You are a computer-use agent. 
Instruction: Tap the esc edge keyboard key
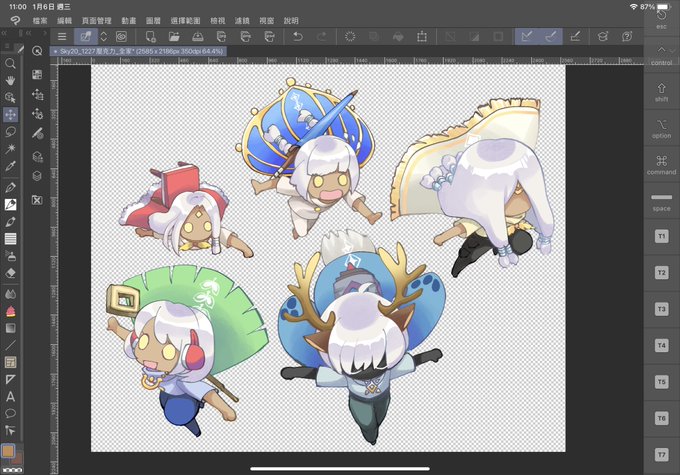click(661, 19)
